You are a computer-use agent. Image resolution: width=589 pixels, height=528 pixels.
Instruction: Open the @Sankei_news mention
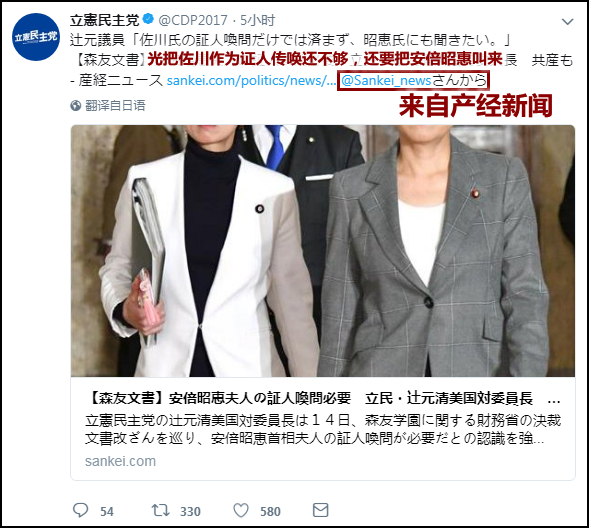coord(386,80)
